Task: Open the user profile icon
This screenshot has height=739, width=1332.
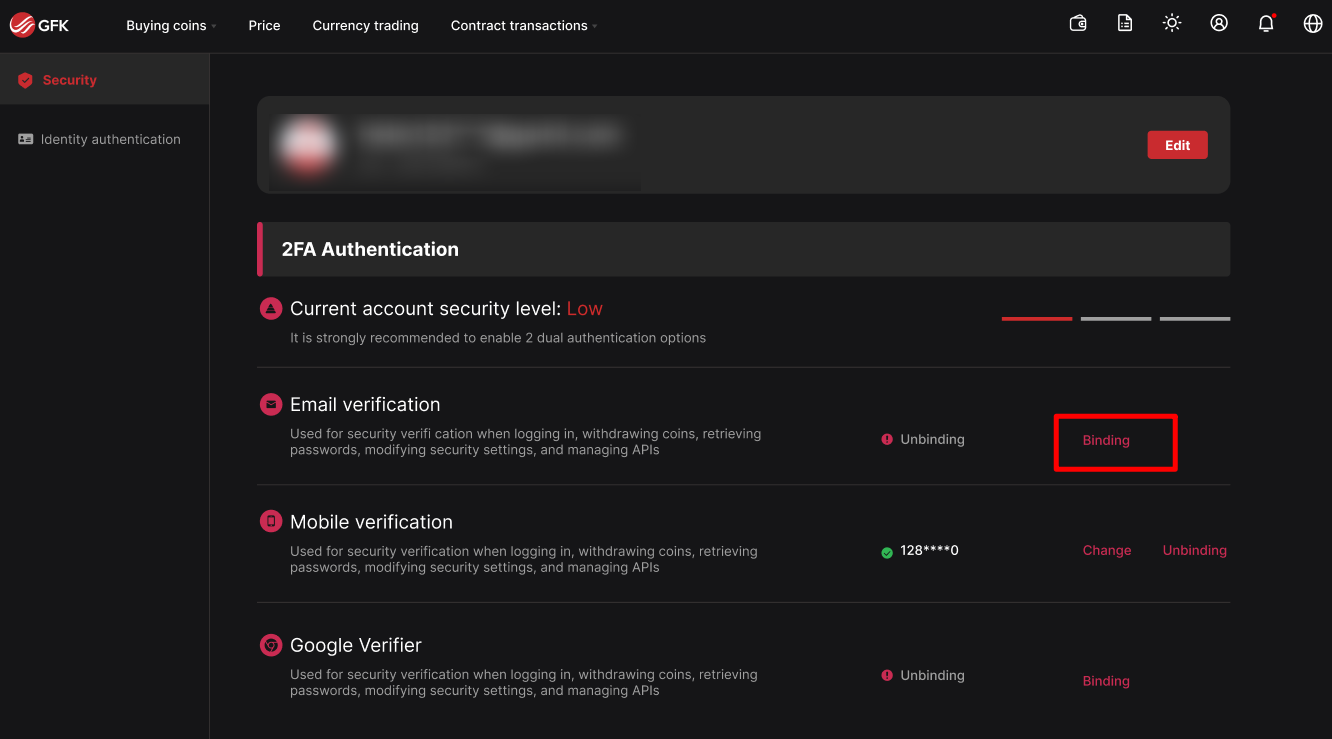Action: point(1219,23)
